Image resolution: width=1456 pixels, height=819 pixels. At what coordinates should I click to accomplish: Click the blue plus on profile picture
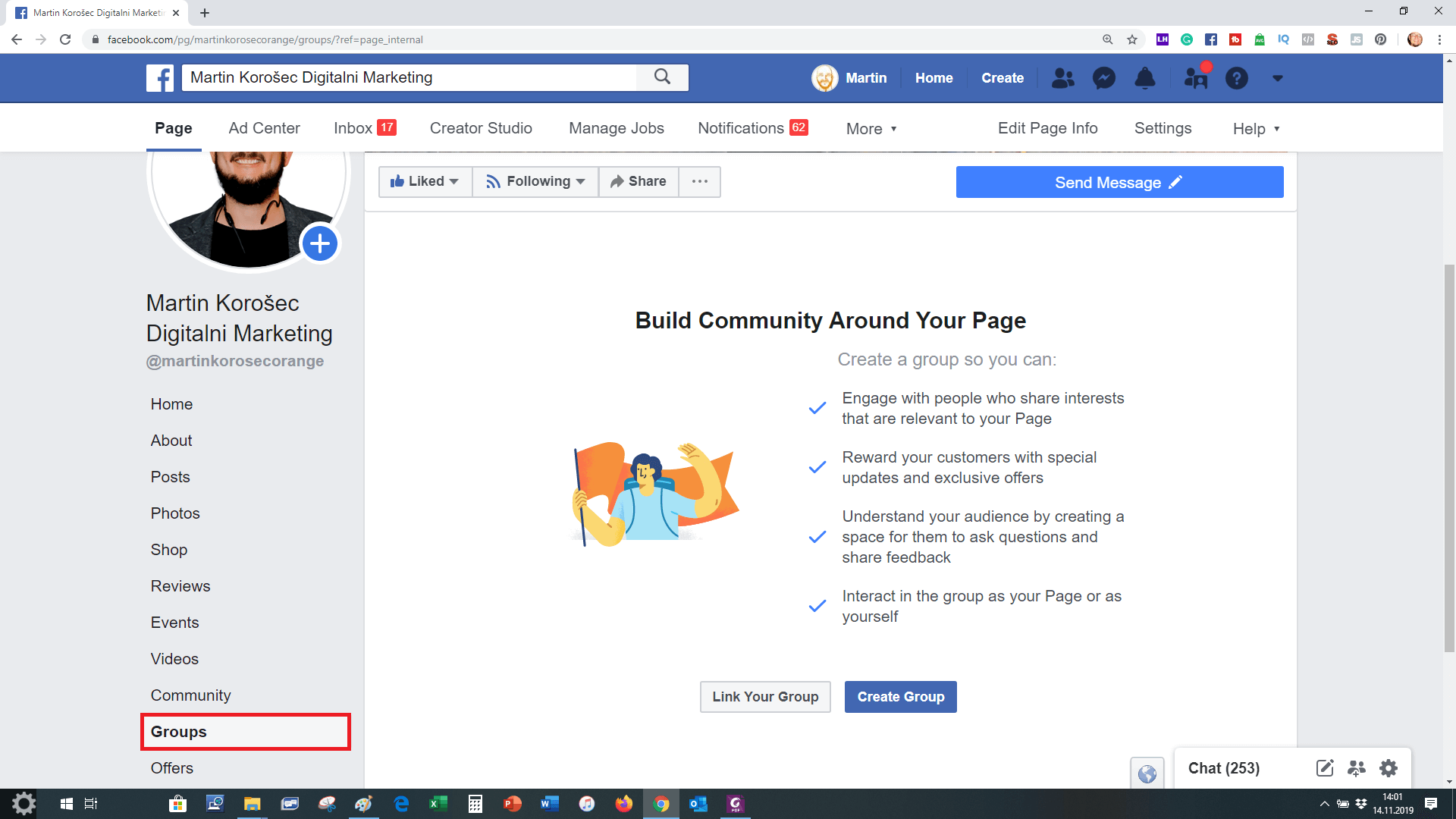point(320,243)
